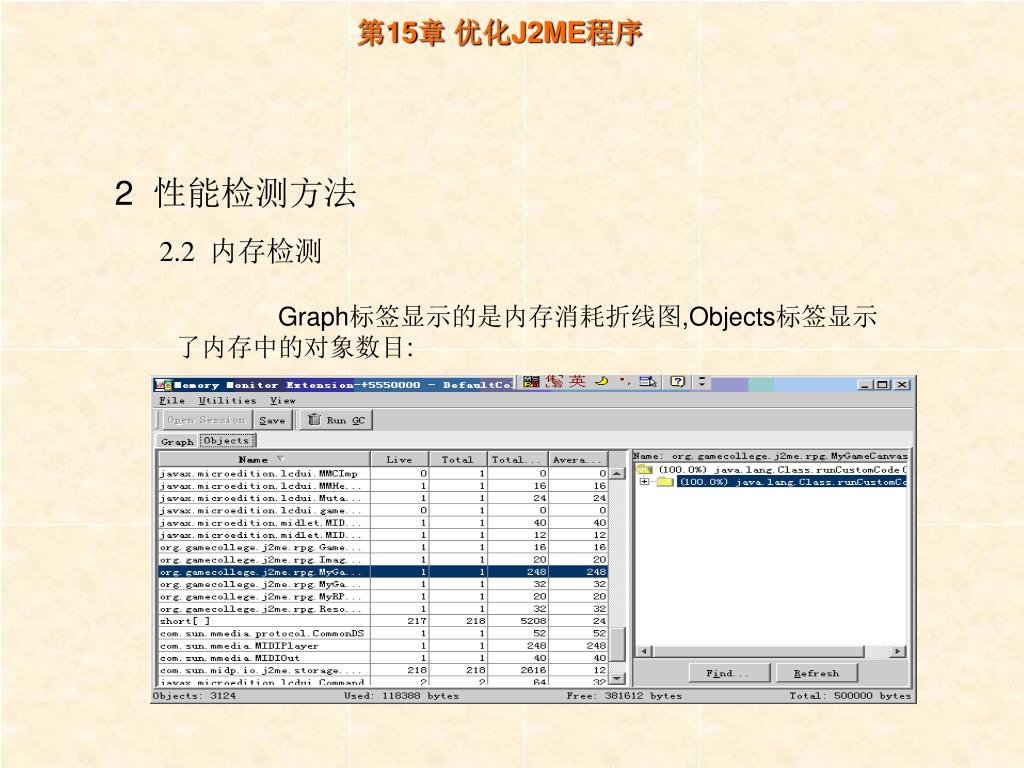Open the IME bar options dropdown arrow
Viewport: 1024px width, 768px height.
pyautogui.click(x=702, y=381)
